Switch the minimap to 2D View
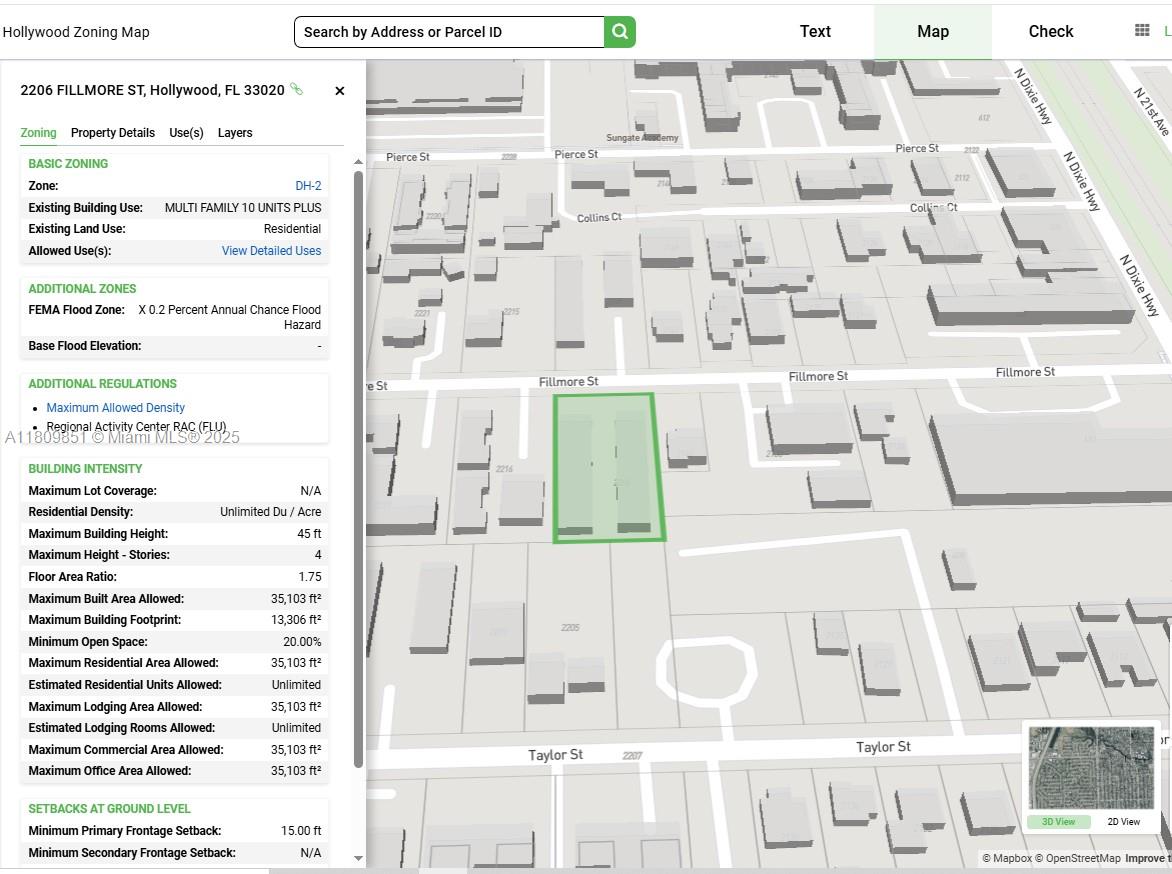This screenshot has width=1172, height=874. coord(1123,821)
